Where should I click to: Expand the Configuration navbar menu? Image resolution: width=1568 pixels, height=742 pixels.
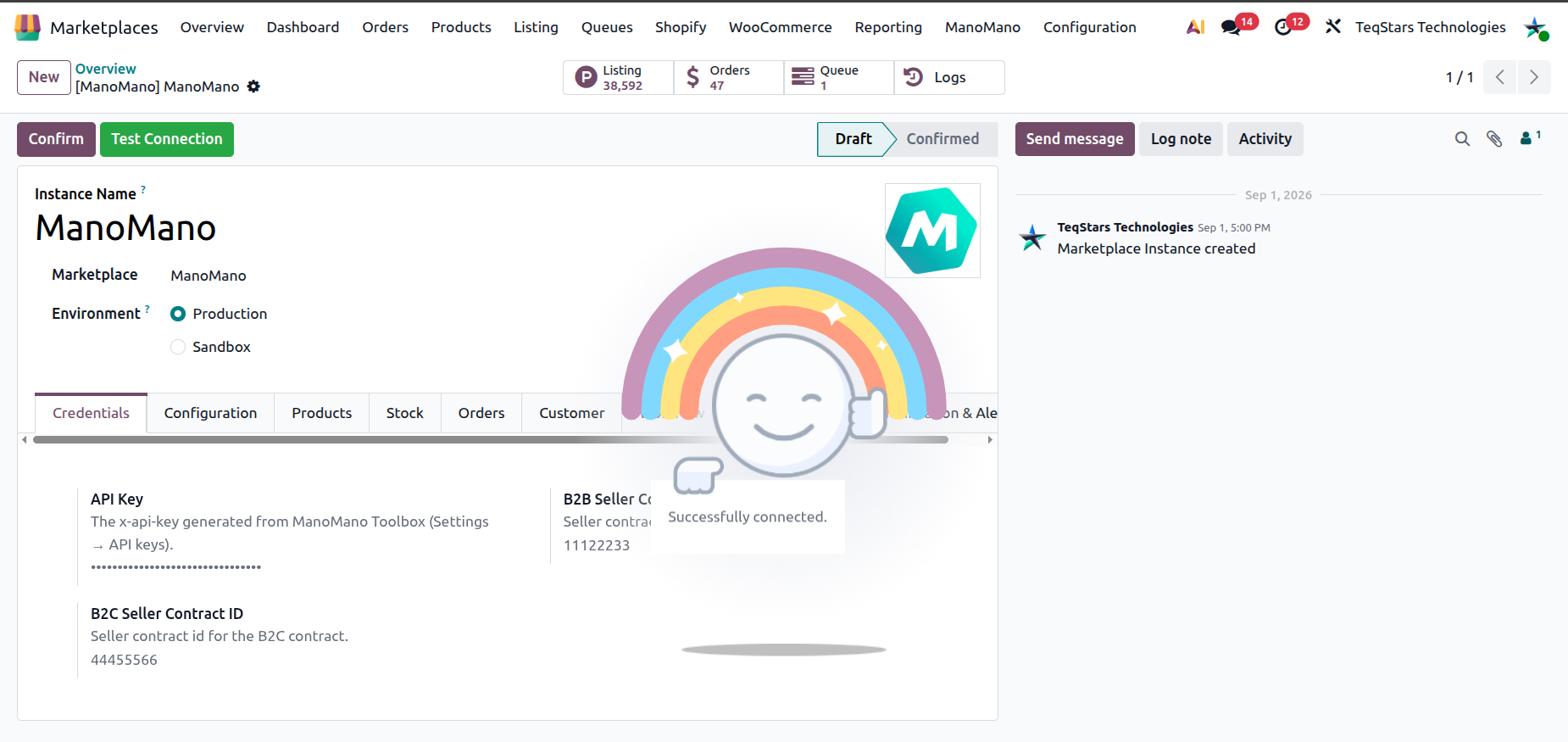click(1090, 27)
